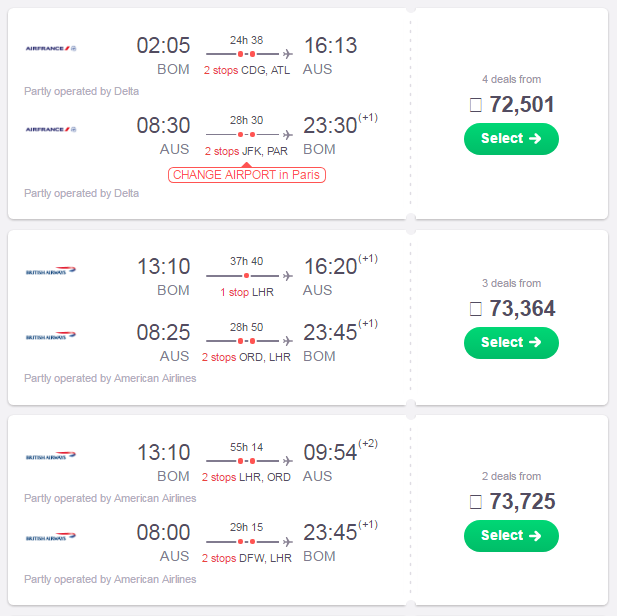Click the 2 stops DFW, LHR details
617x616 pixels.
click(247, 558)
